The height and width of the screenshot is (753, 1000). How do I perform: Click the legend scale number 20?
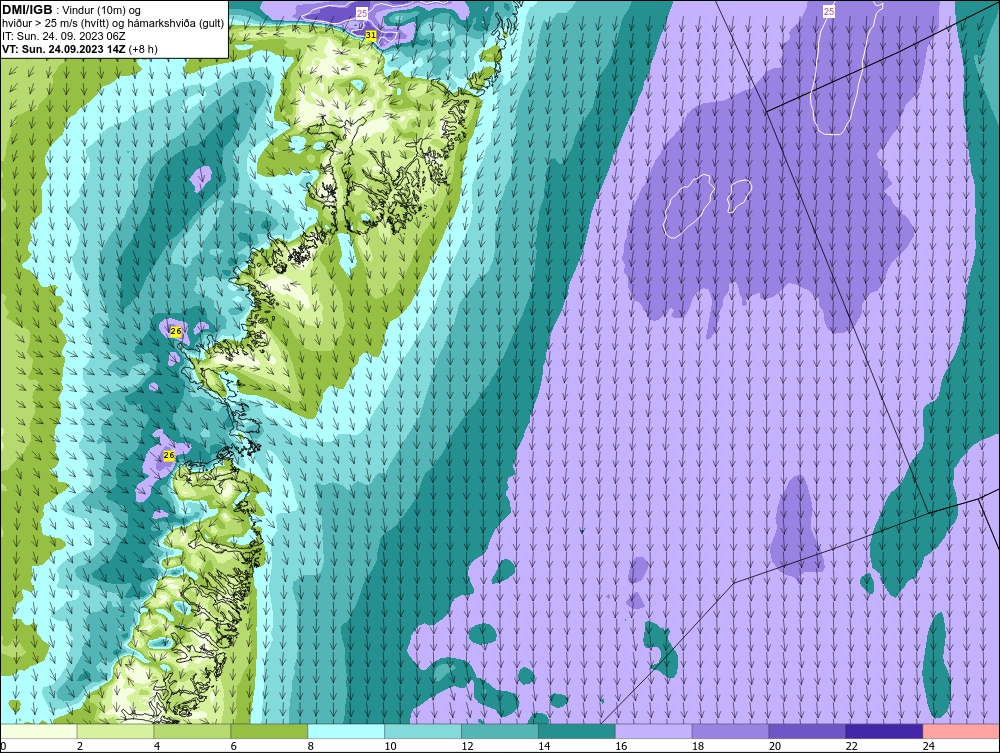775,746
